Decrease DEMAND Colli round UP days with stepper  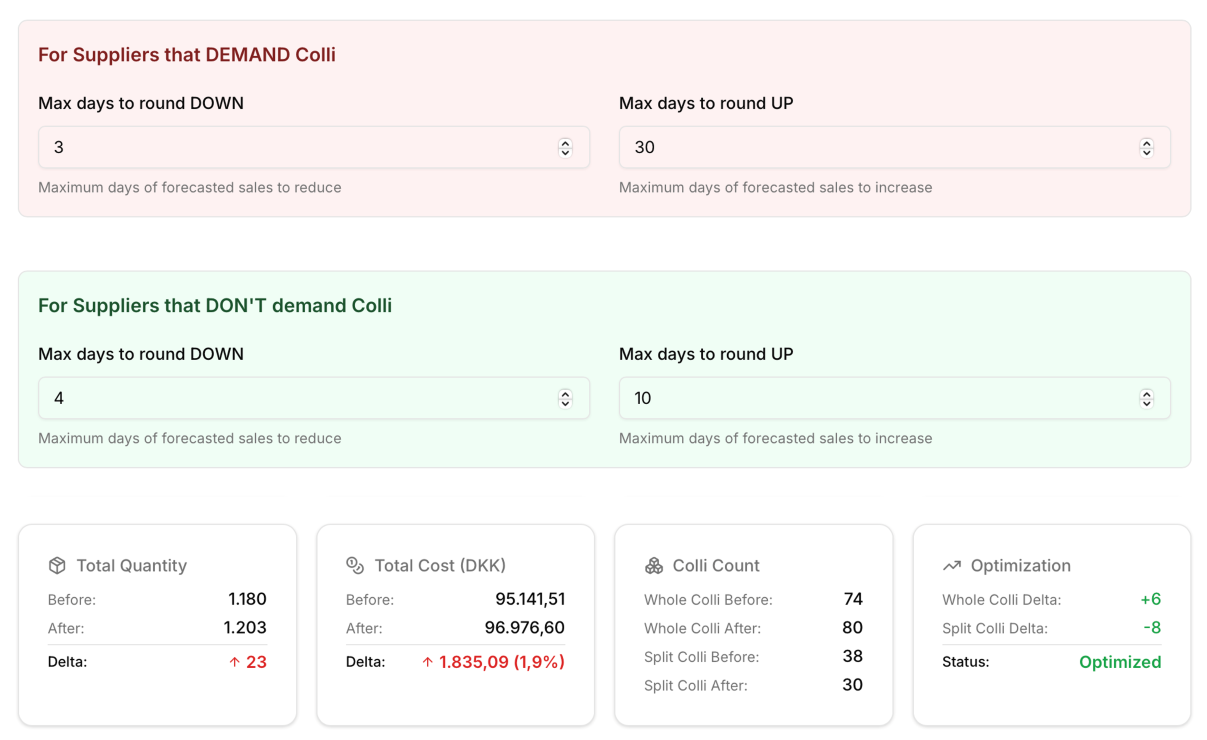point(1146,152)
